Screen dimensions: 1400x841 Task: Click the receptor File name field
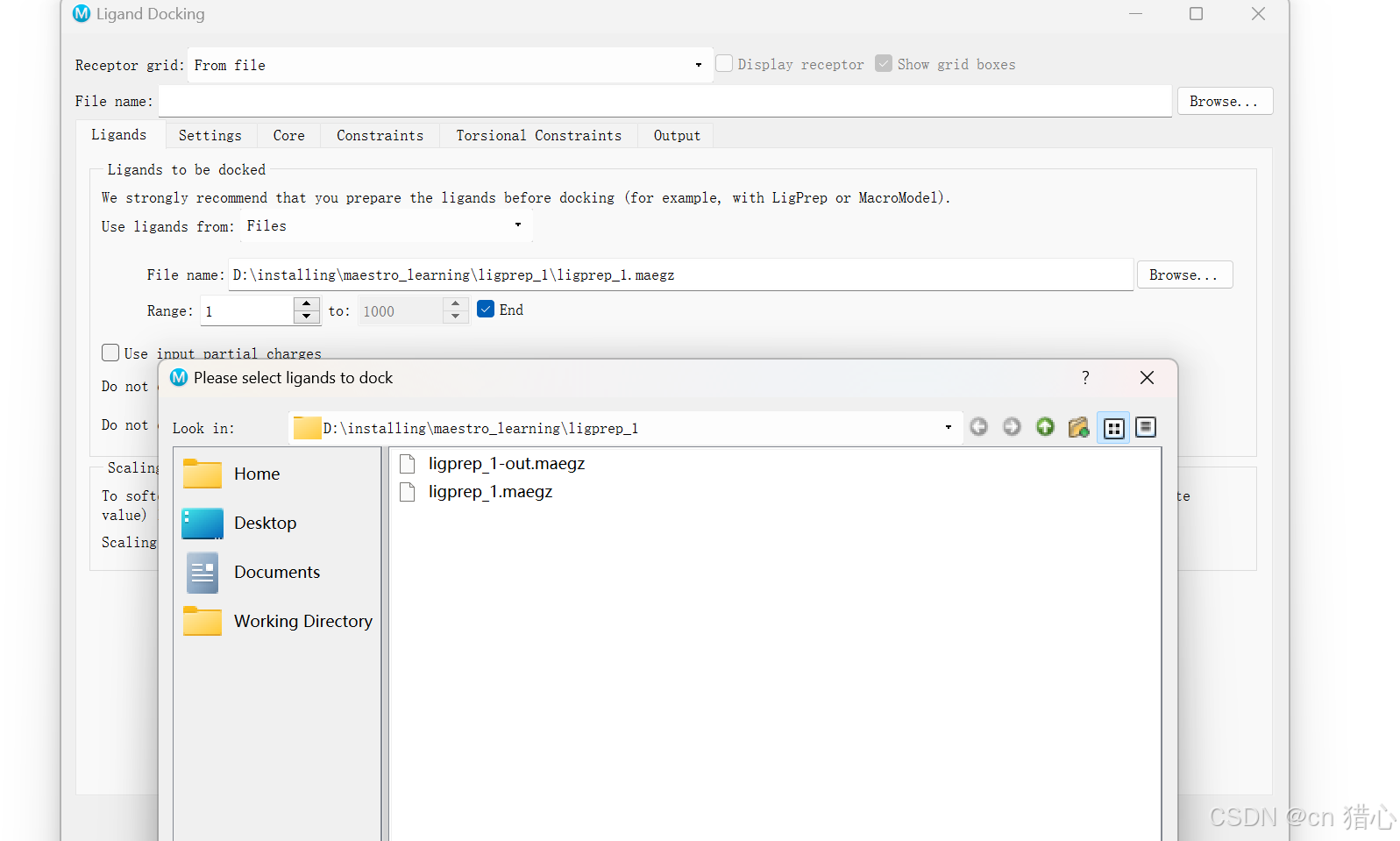click(664, 101)
